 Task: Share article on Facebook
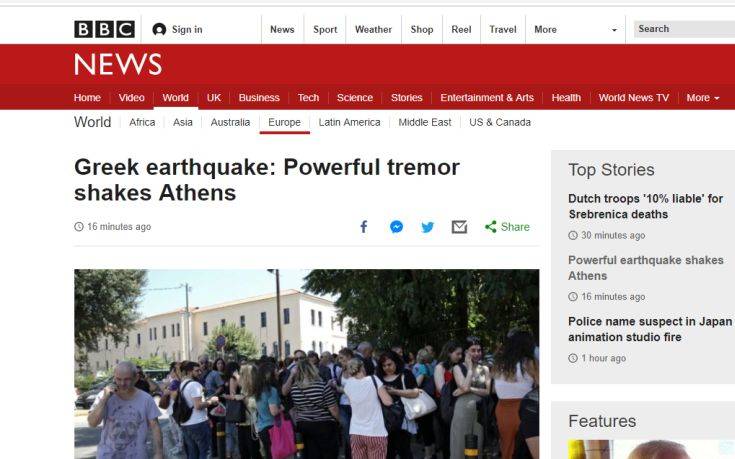pyautogui.click(x=364, y=227)
